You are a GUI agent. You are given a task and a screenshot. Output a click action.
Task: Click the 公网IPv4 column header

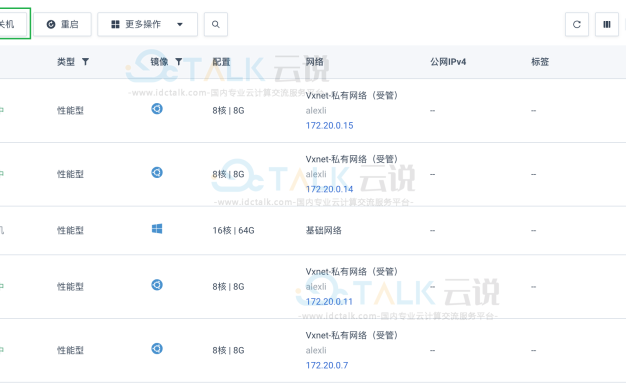click(x=448, y=62)
